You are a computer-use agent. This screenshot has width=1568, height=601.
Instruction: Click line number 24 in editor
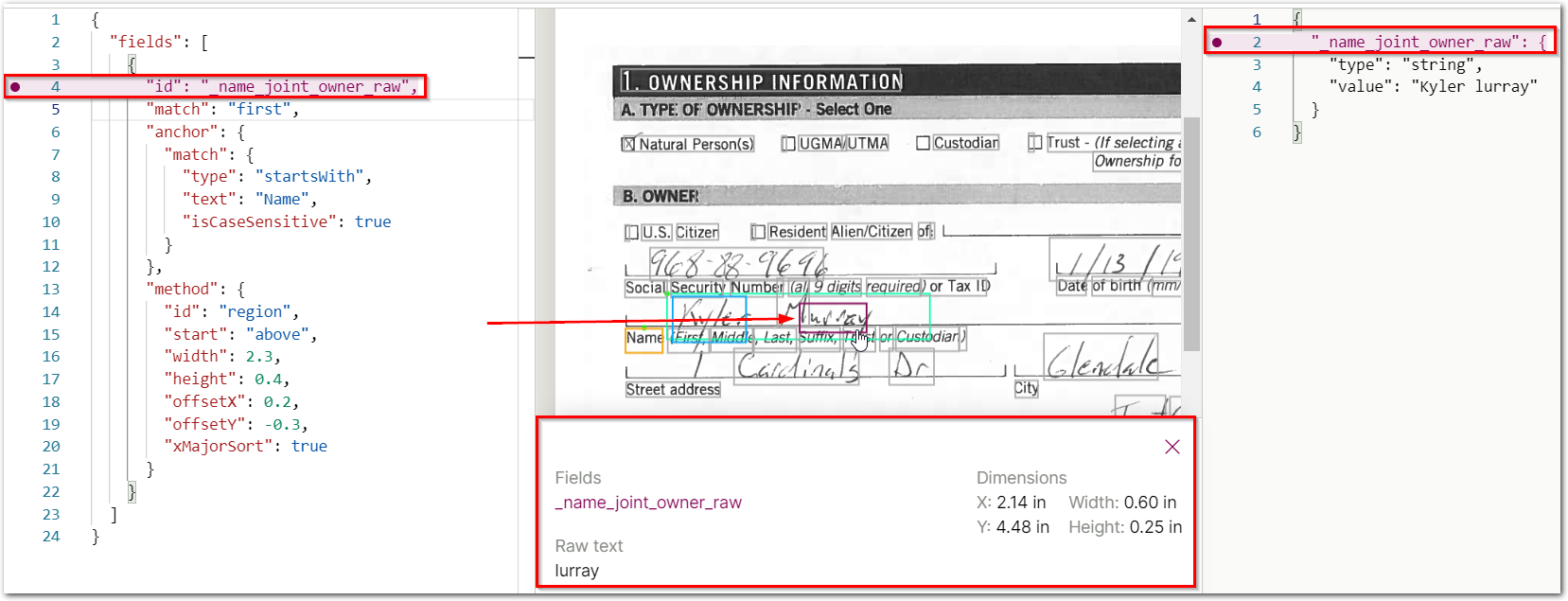(x=51, y=536)
